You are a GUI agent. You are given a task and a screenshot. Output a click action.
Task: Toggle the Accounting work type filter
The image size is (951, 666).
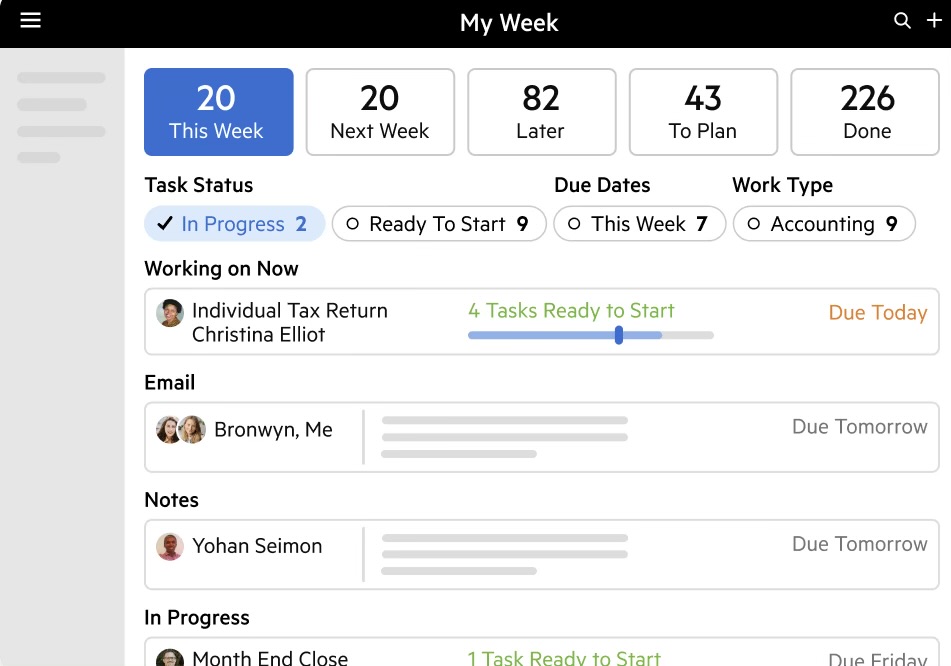[823, 223]
